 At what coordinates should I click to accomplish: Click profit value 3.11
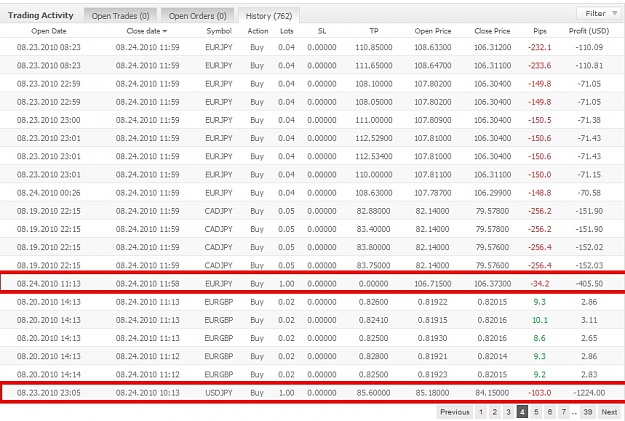[x=589, y=320]
